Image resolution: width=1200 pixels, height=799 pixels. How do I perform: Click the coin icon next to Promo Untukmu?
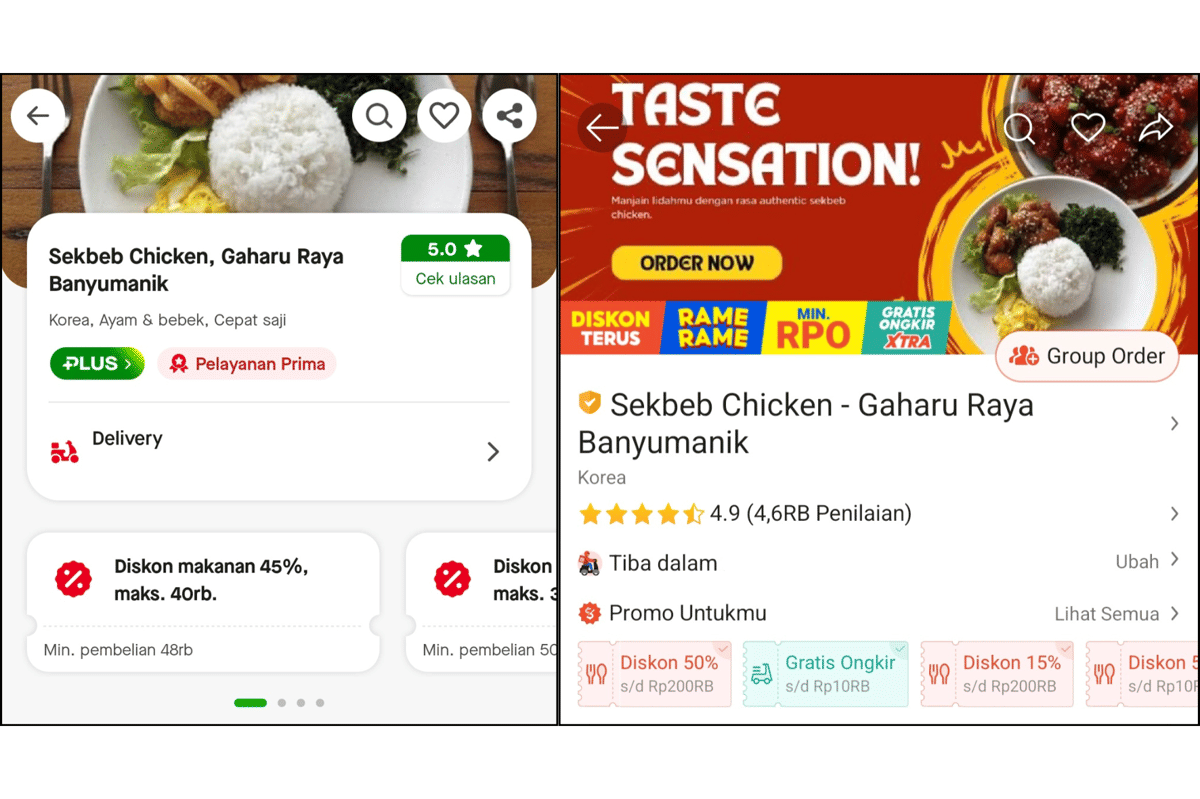tap(588, 612)
